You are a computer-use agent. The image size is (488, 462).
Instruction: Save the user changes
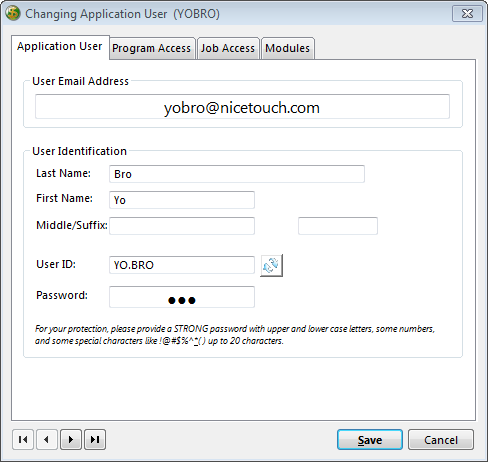click(370, 440)
